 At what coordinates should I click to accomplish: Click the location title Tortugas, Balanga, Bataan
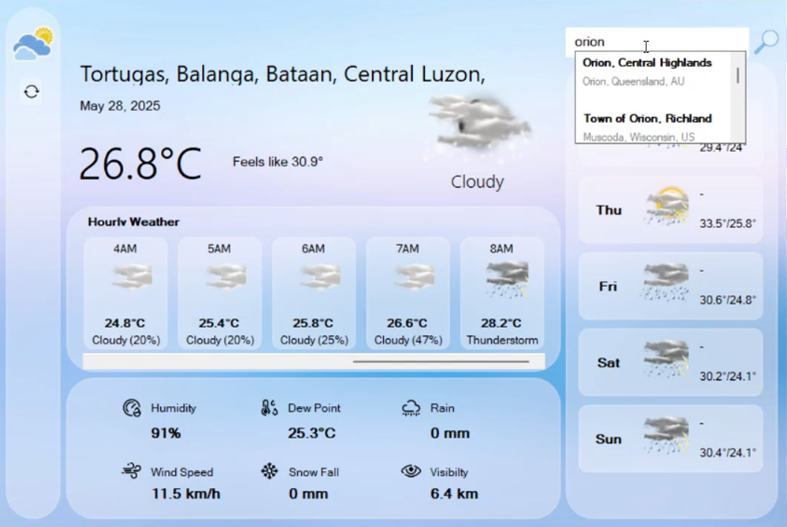pos(283,74)
